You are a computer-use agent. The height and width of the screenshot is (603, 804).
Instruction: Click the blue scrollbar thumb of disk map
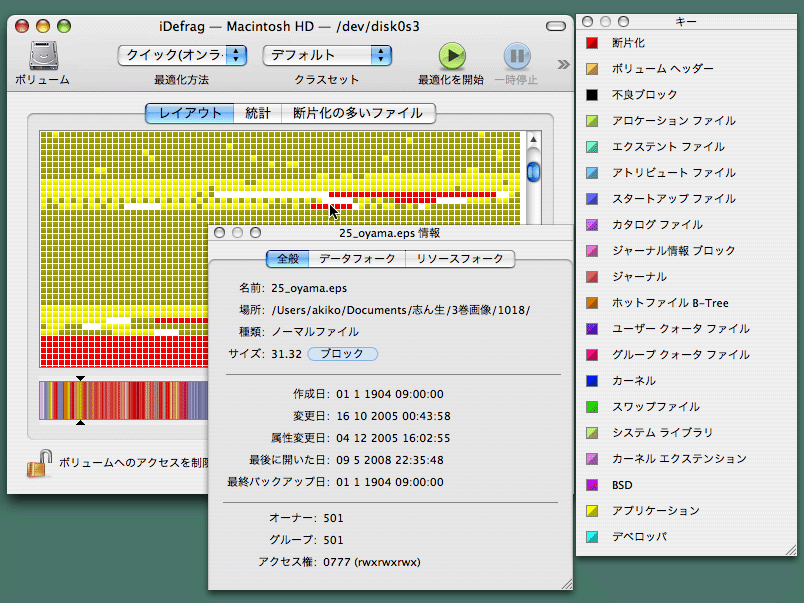pos(533,172)
